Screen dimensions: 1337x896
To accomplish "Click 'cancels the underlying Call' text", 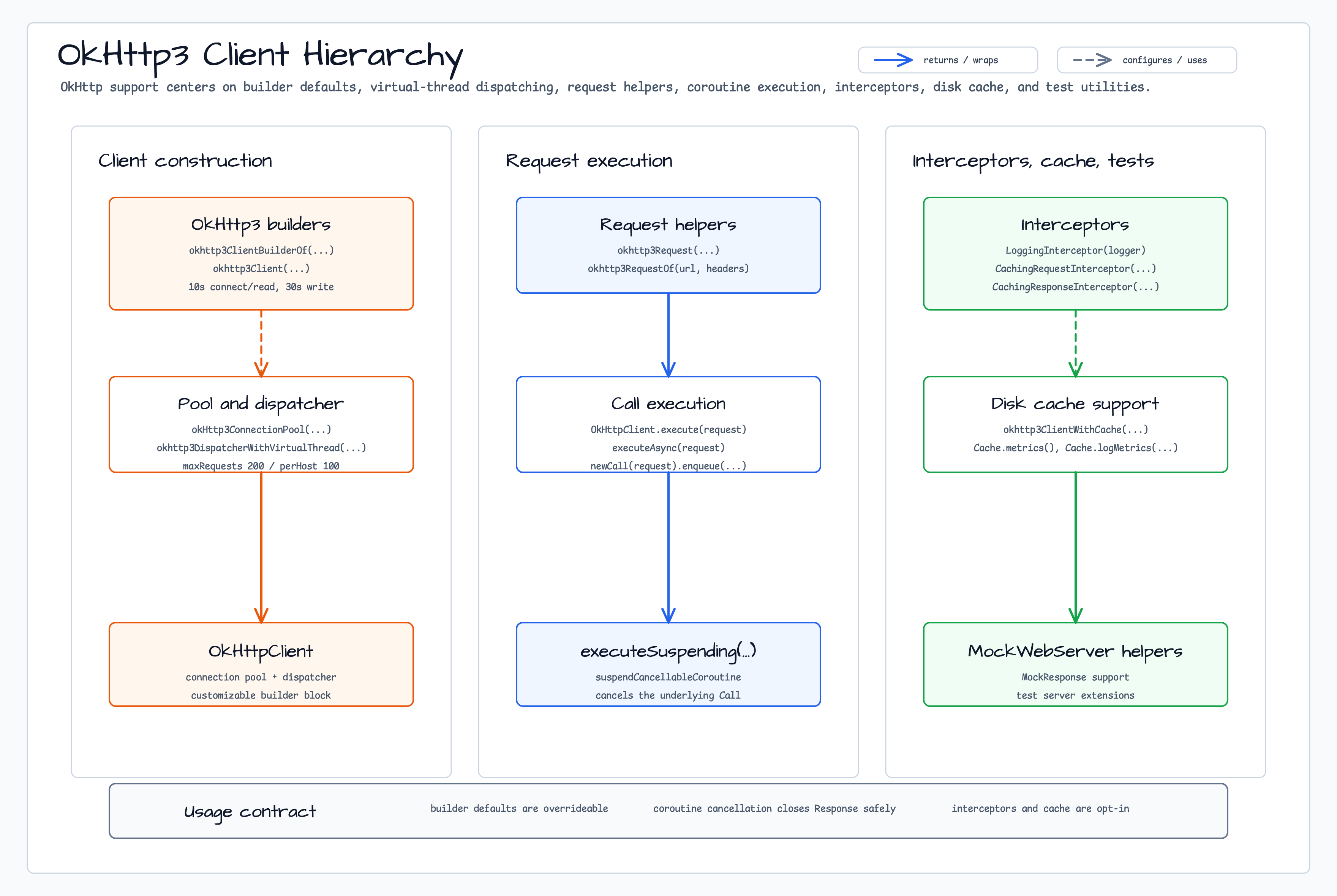I will [668, 696].
